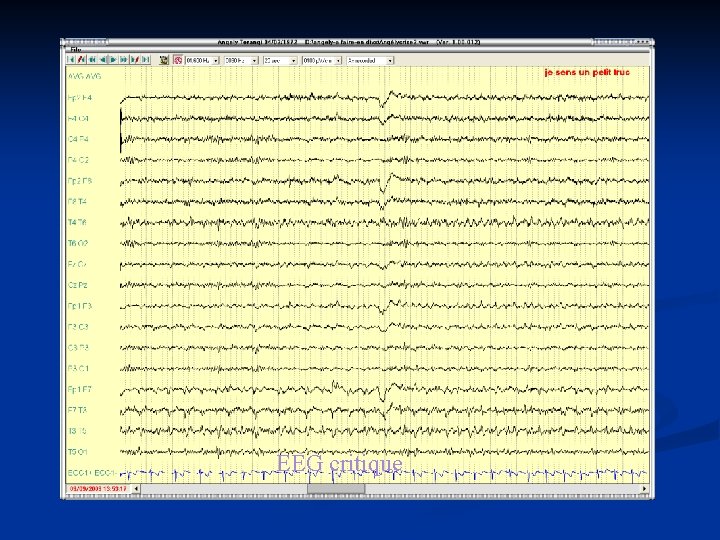Step back one page

coord(103,60)
